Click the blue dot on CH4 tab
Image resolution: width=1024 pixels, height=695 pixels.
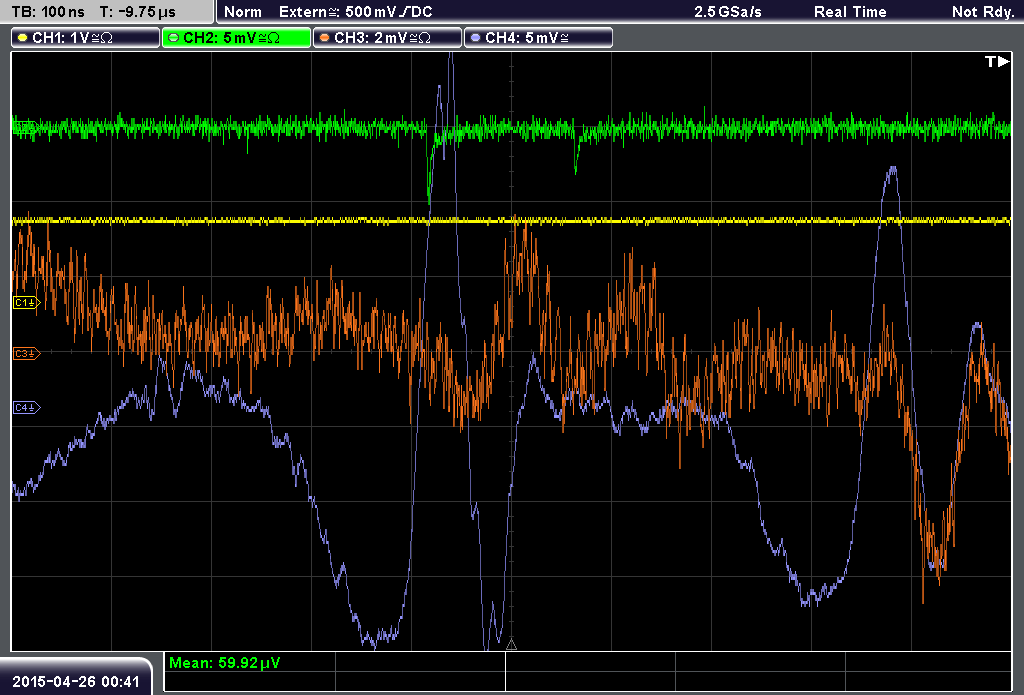click(x=475, y=38)
